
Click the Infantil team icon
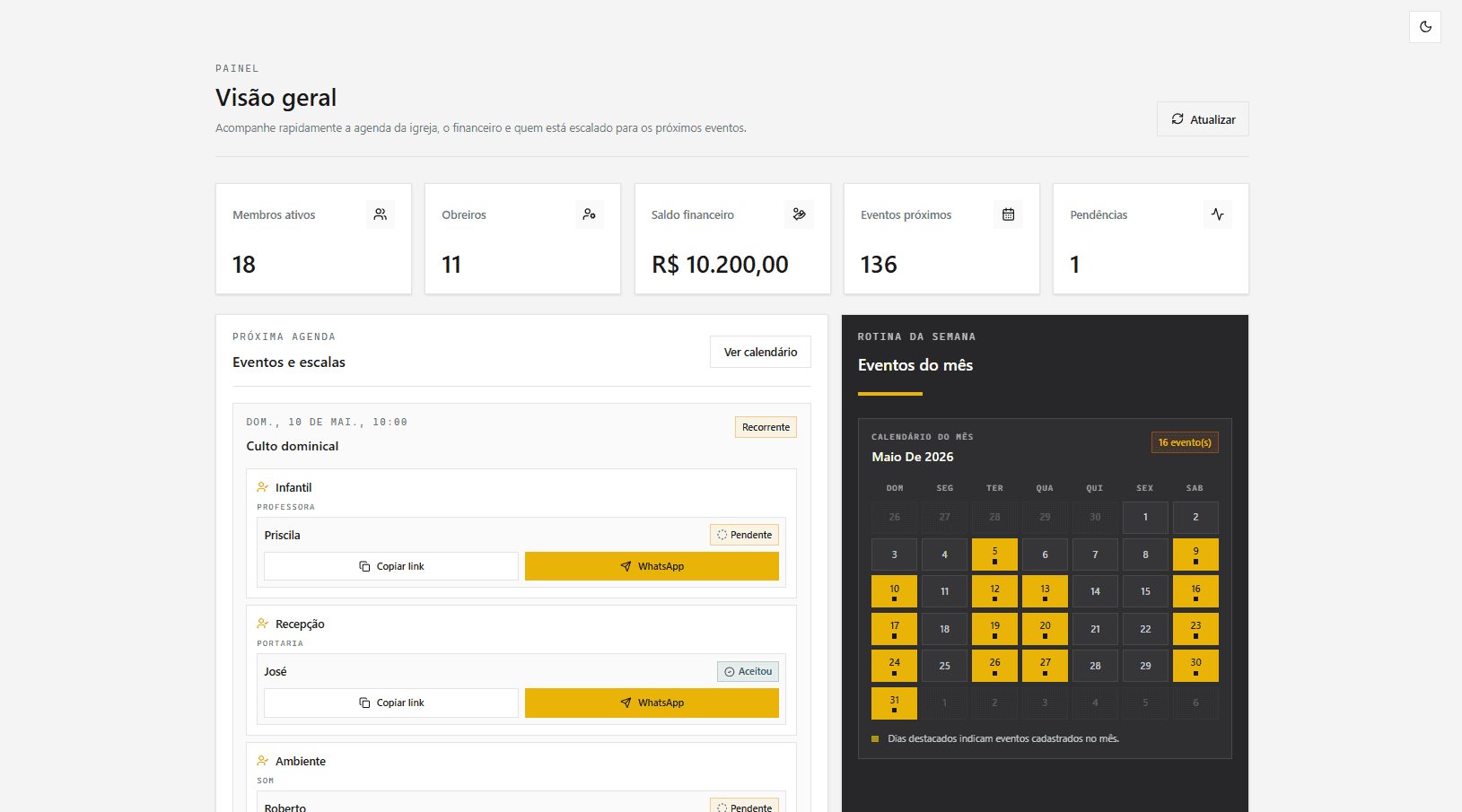coord(263,487)
